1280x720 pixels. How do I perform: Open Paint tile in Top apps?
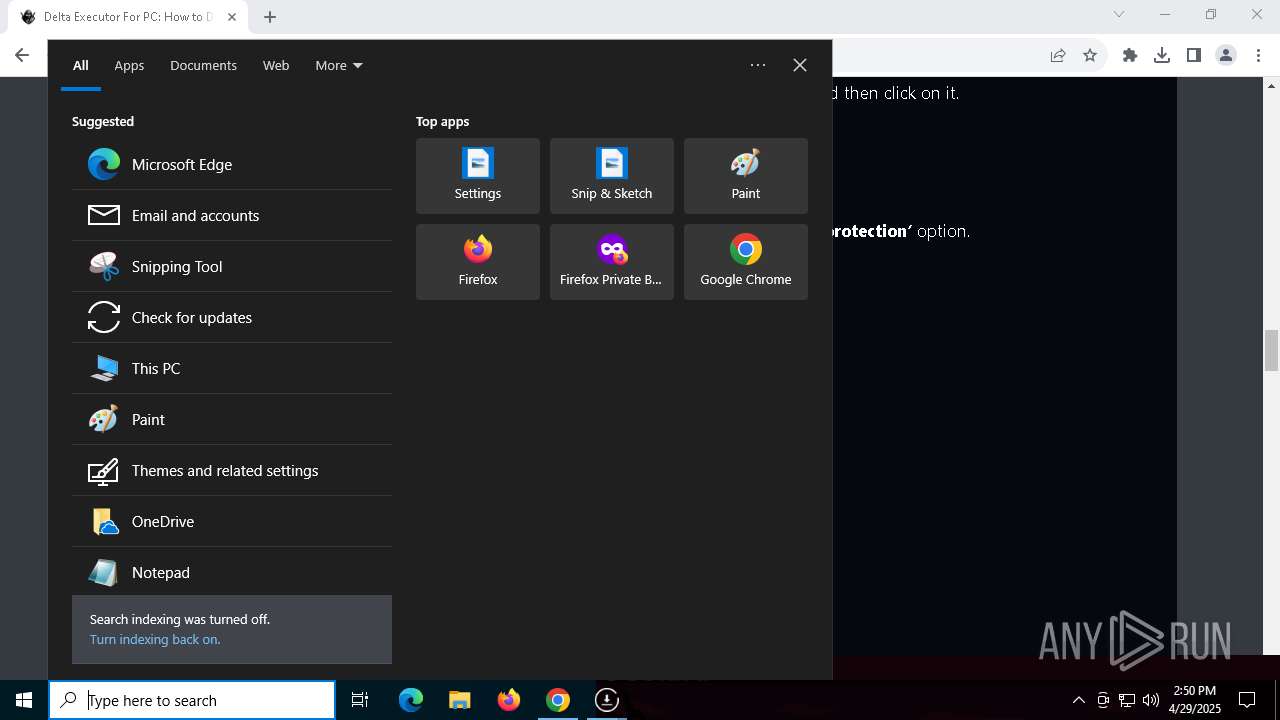[746, 176]
